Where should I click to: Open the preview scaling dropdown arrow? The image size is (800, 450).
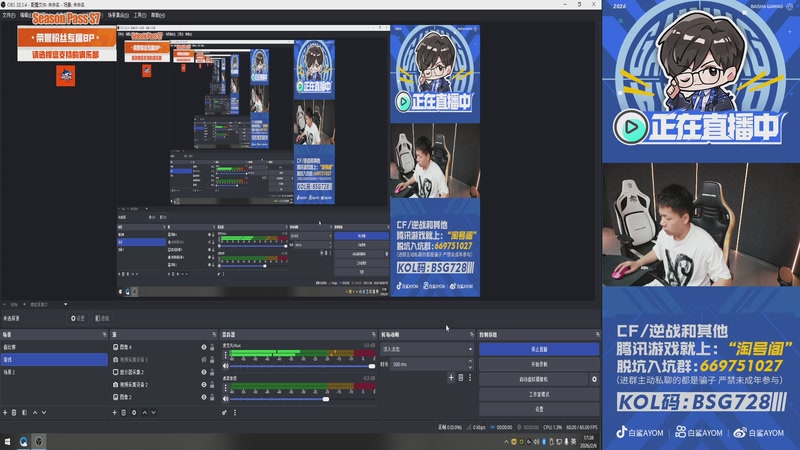65,305
